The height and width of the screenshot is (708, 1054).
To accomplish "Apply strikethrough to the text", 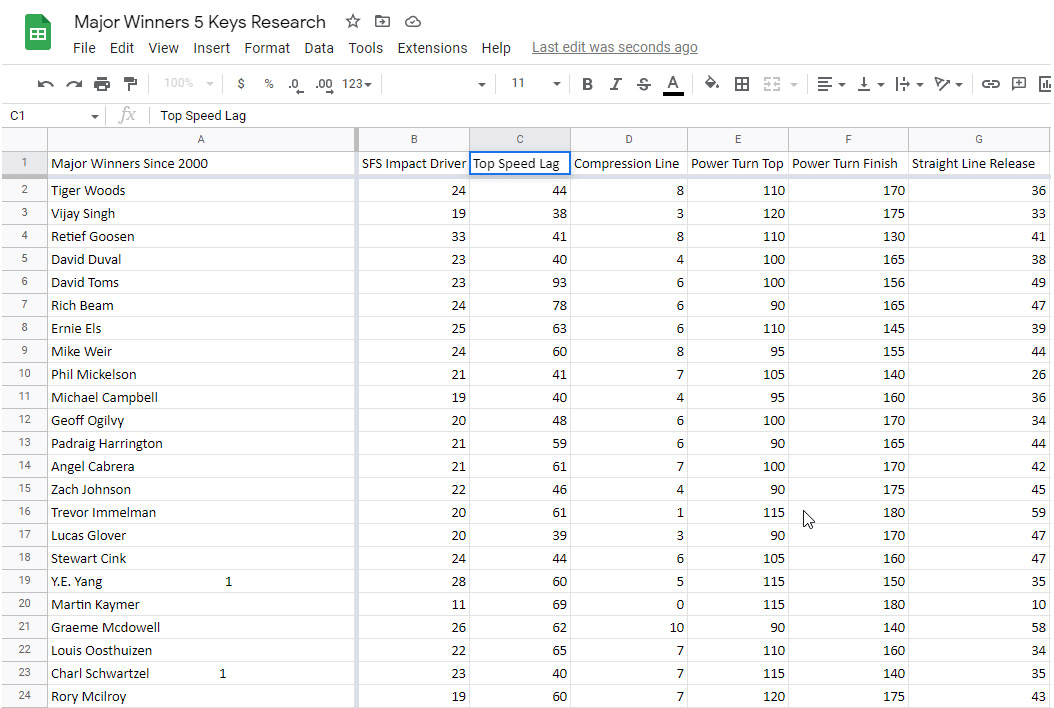I will click(643, 84).
